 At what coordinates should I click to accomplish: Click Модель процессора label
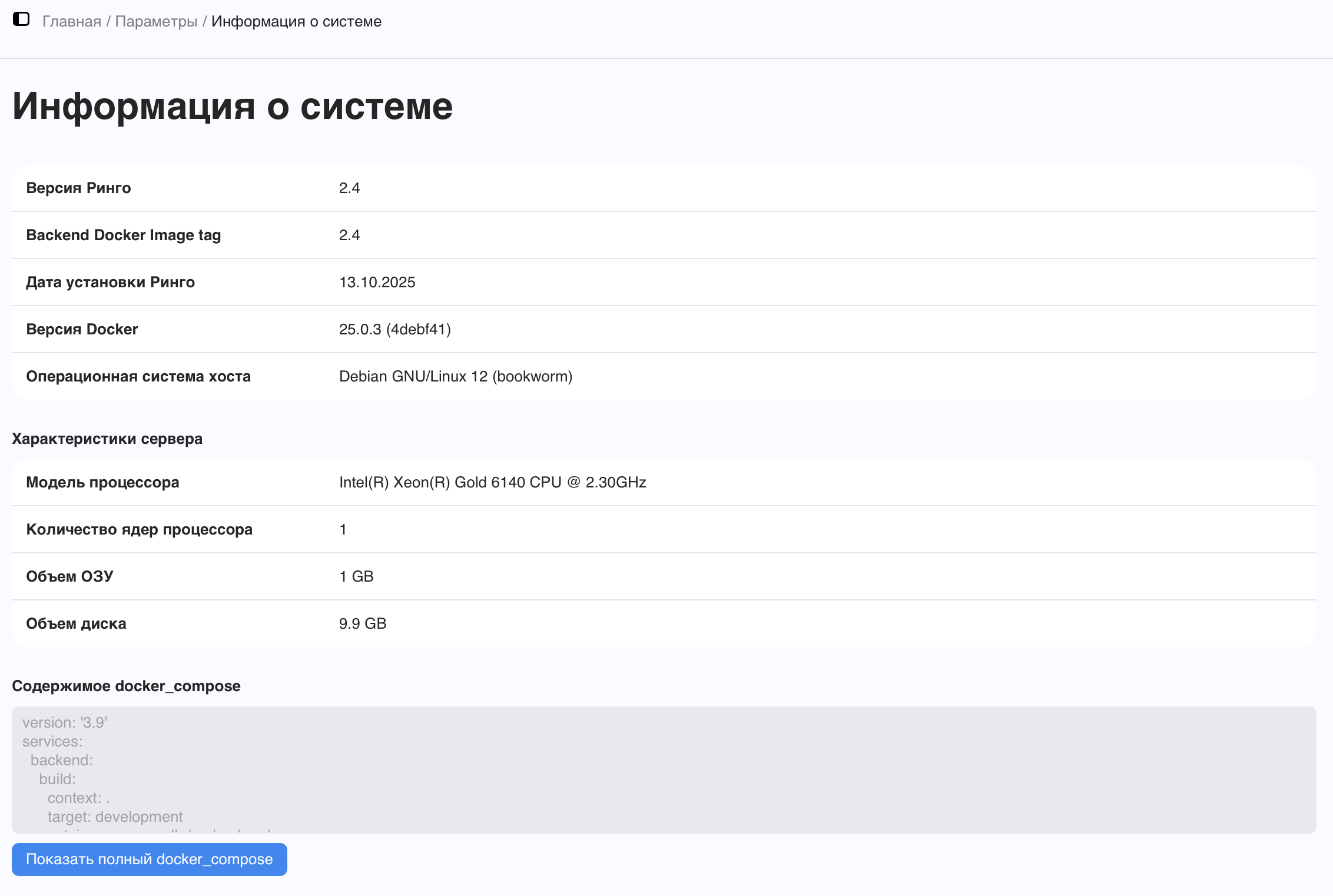[102, 482]
